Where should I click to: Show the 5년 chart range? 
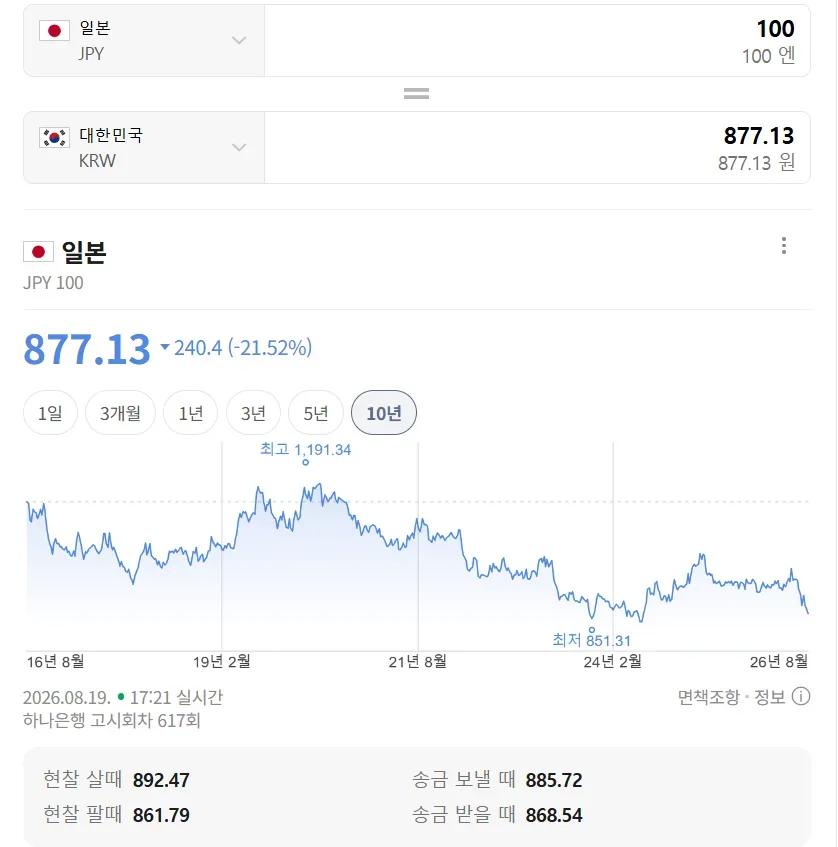[x=316, y=413]
